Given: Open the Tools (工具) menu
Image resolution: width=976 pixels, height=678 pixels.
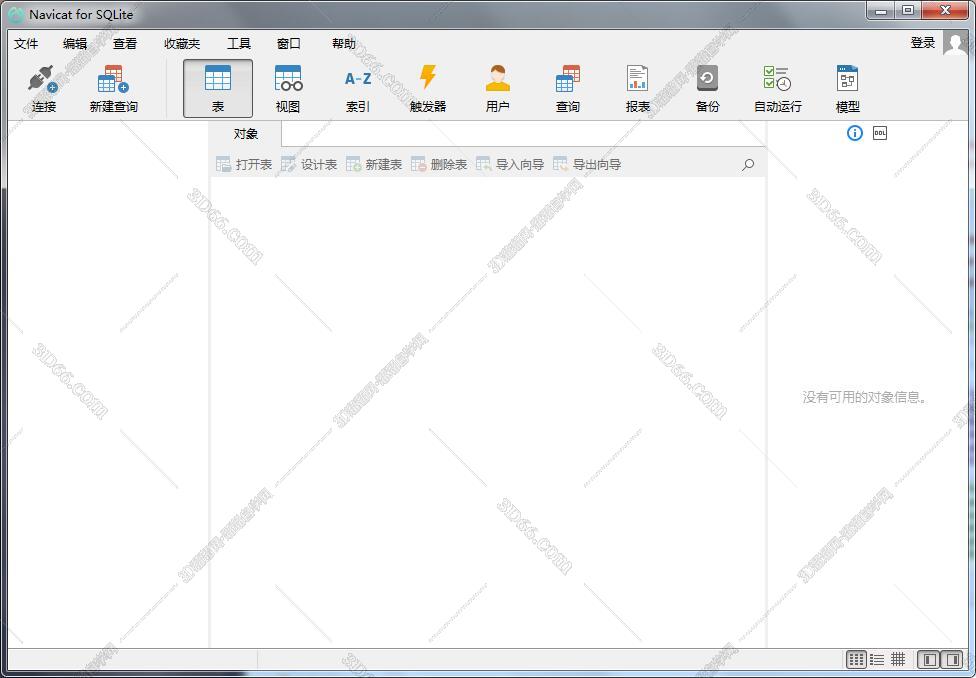Looking at the screenshot, I should pyautogui.click(x=238, y=44).
